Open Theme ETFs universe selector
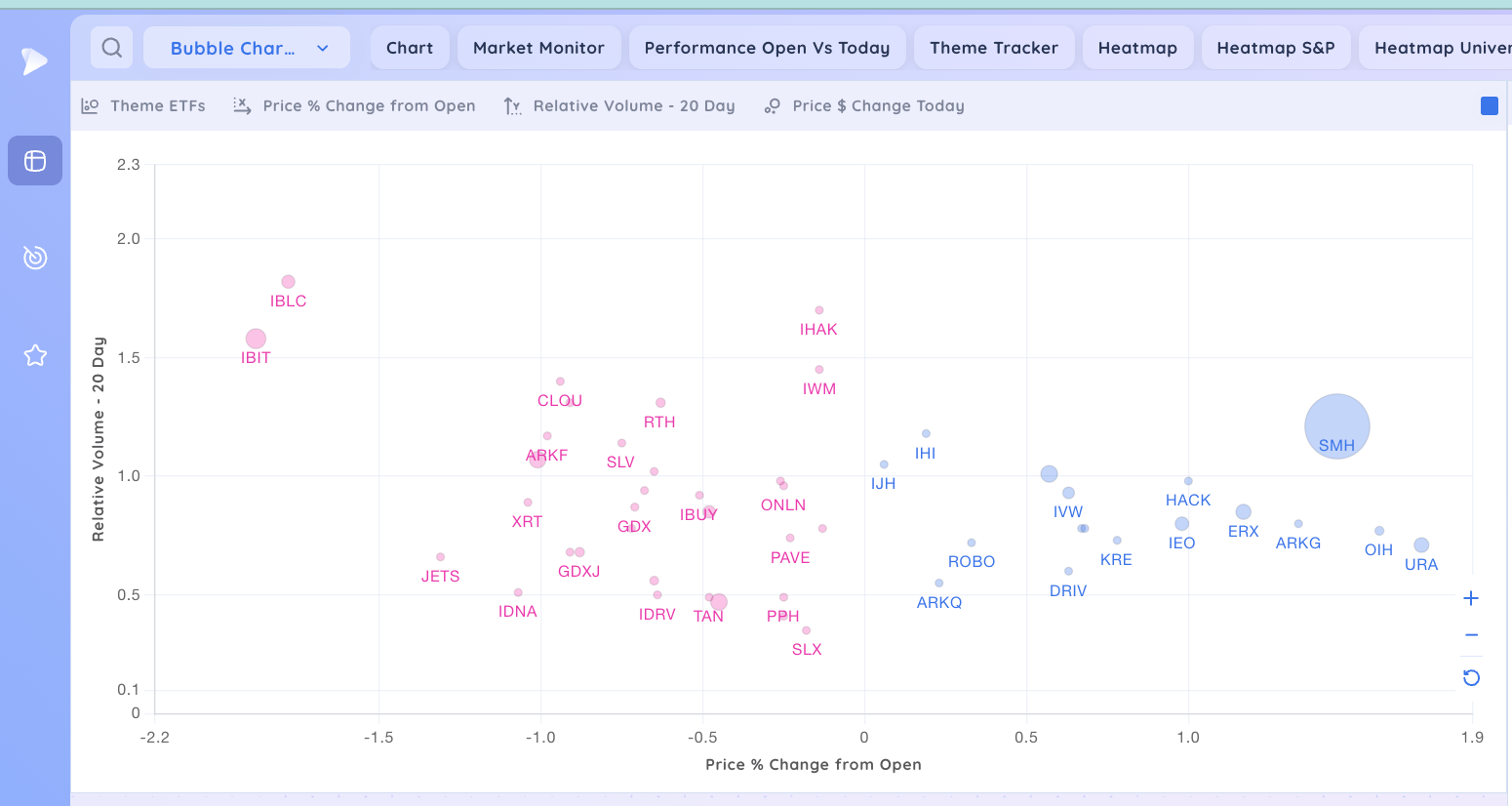1512x806 pixels. coord(143,106)
